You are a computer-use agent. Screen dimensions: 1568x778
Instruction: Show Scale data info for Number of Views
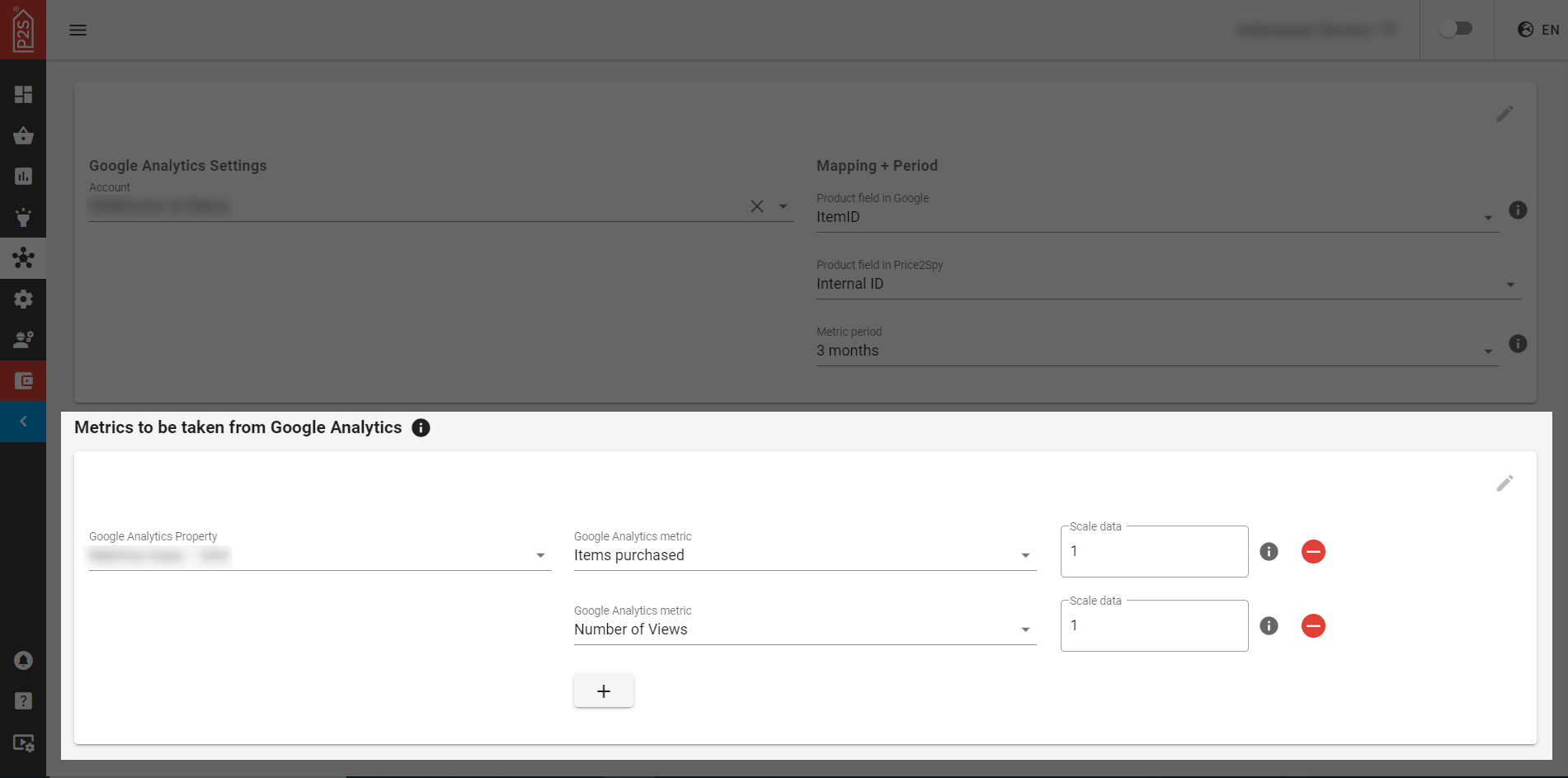click(x=1269, y=625)
